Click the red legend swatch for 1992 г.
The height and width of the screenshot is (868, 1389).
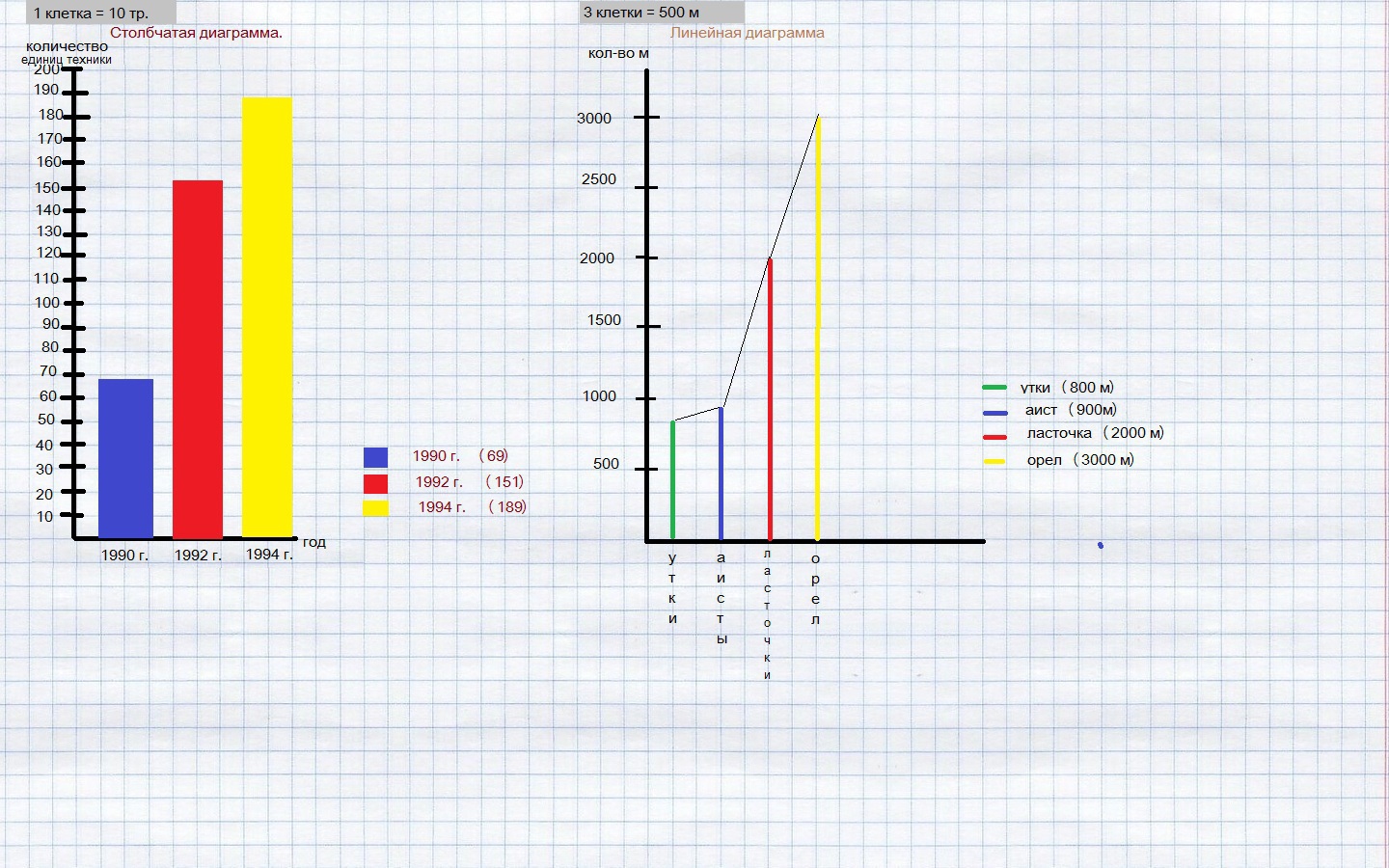click(x=375, y=483)
